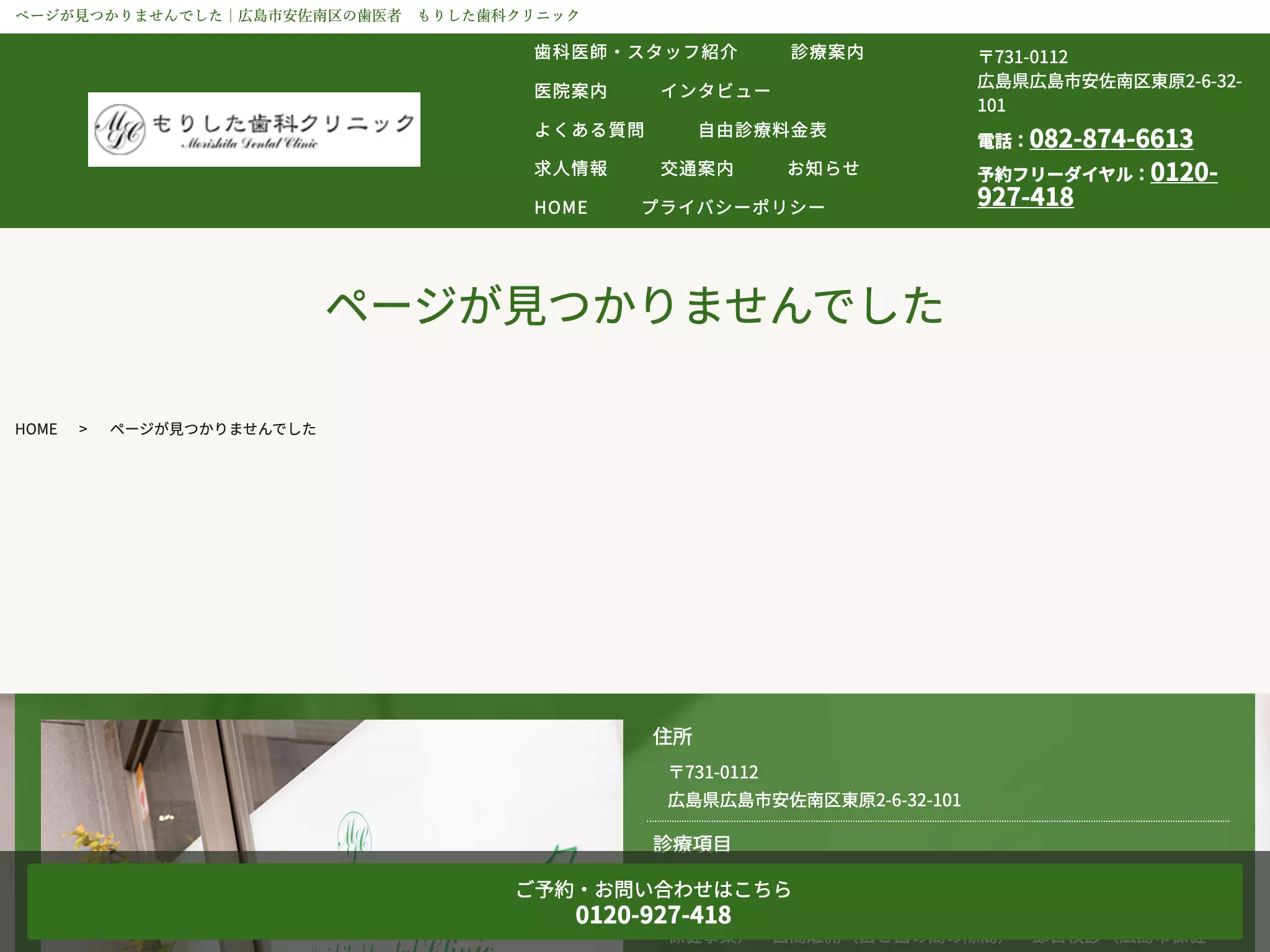1270x952 pixels.
Task: Open 診療案内 menu item
Action: click(x=827, y=52)
